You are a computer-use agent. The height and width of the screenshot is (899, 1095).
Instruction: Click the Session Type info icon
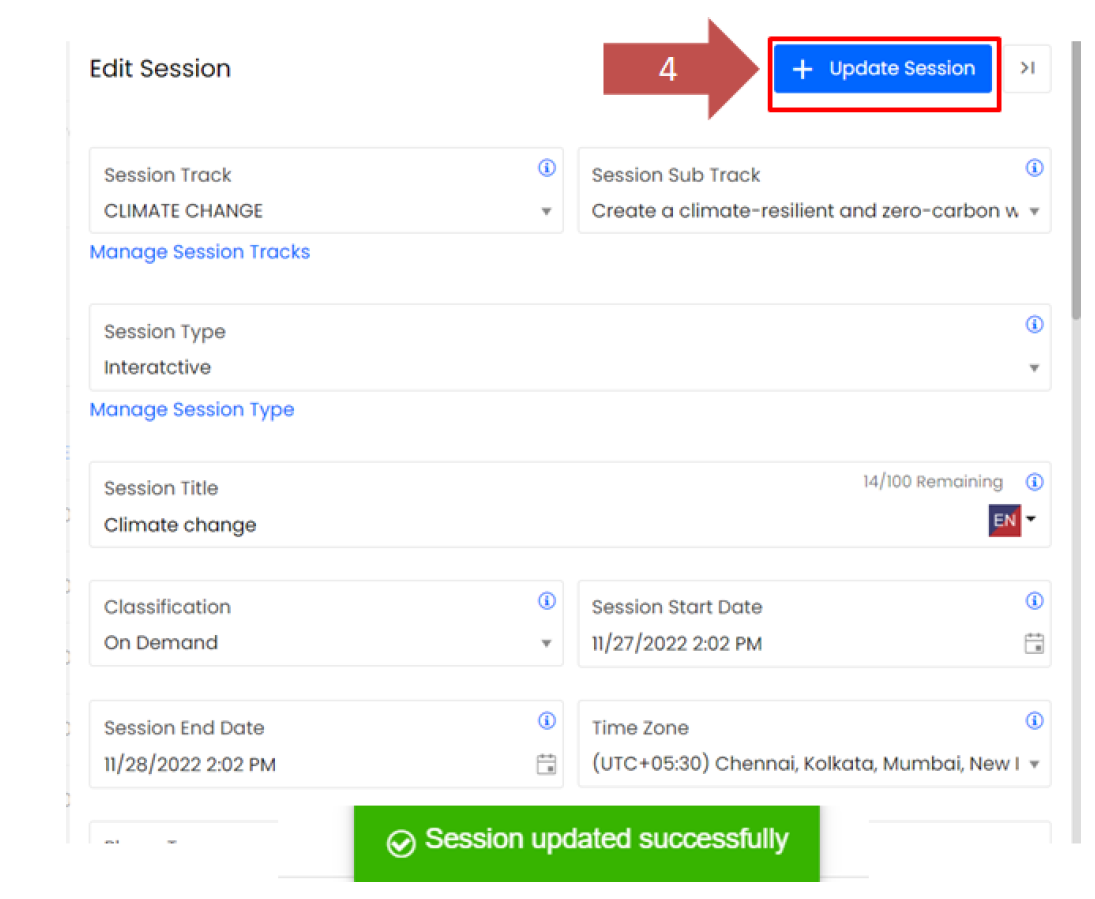click(x=1034, y=325)
